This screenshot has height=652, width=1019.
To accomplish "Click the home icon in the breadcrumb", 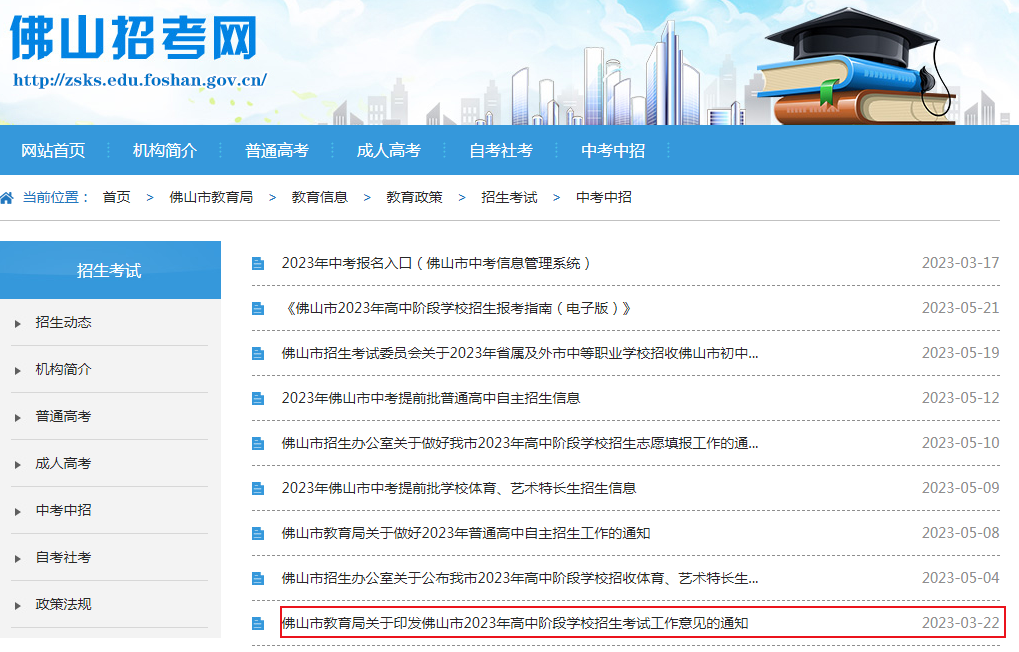I will point(7,198).
